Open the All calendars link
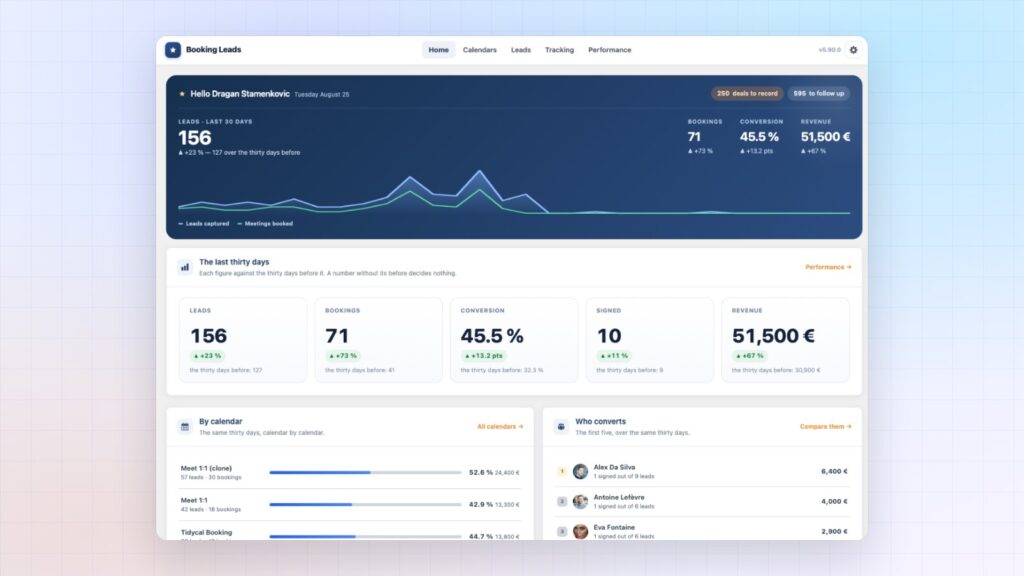 [x=500, y=426]
